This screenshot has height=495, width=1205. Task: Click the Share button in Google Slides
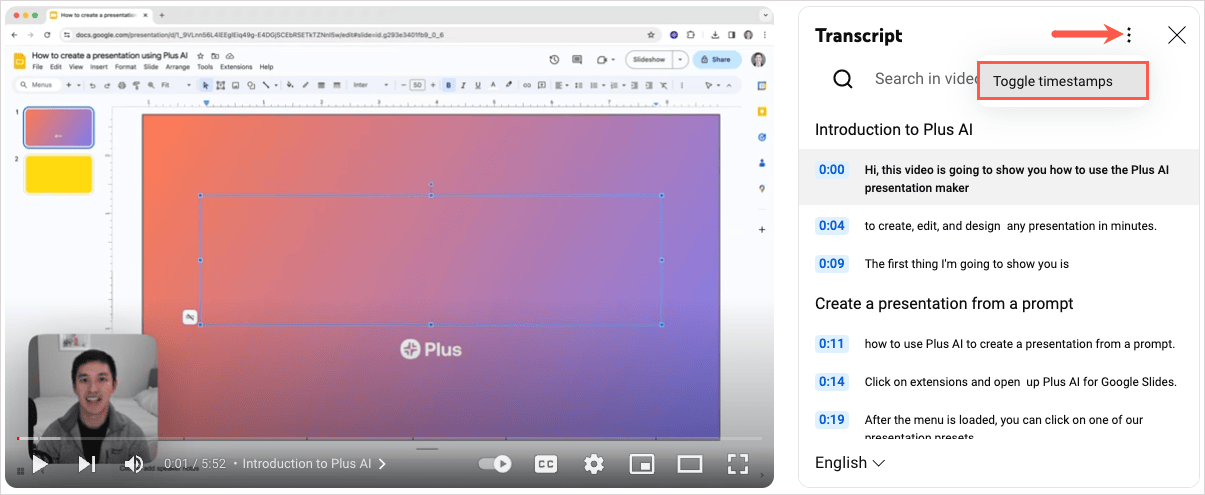coord(717,60)
